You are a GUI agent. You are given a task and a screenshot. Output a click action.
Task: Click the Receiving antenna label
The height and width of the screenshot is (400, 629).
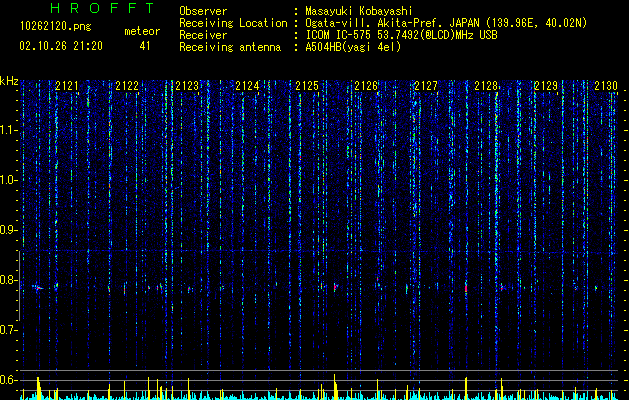pos(230,47)
